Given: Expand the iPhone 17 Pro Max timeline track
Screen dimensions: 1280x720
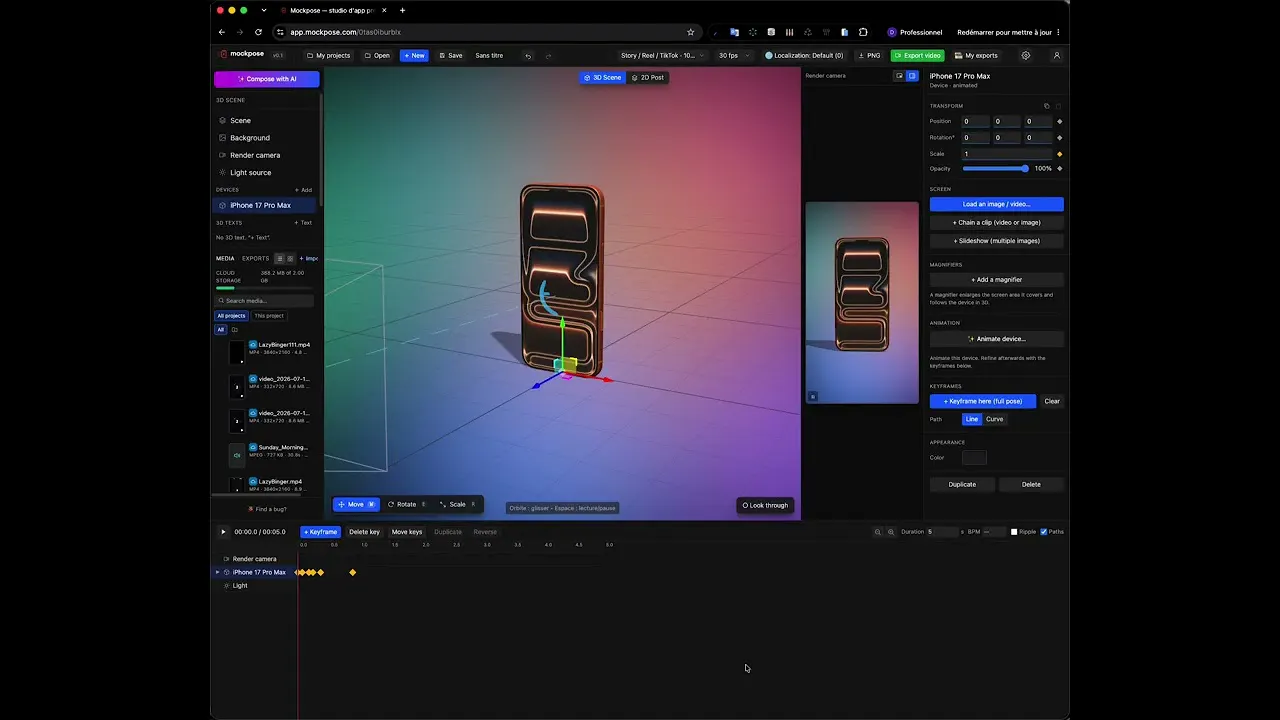Looking at the screenshot, I should (x=217, y=572).
